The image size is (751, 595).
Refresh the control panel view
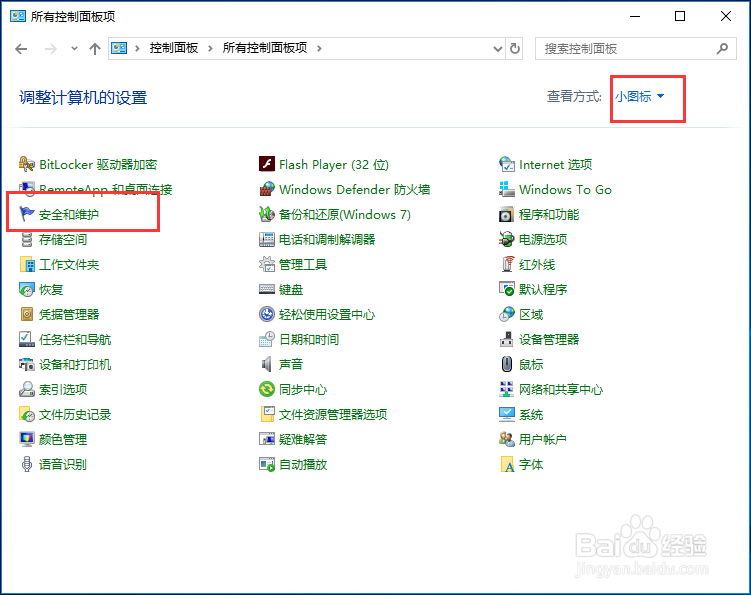(514, 48)
